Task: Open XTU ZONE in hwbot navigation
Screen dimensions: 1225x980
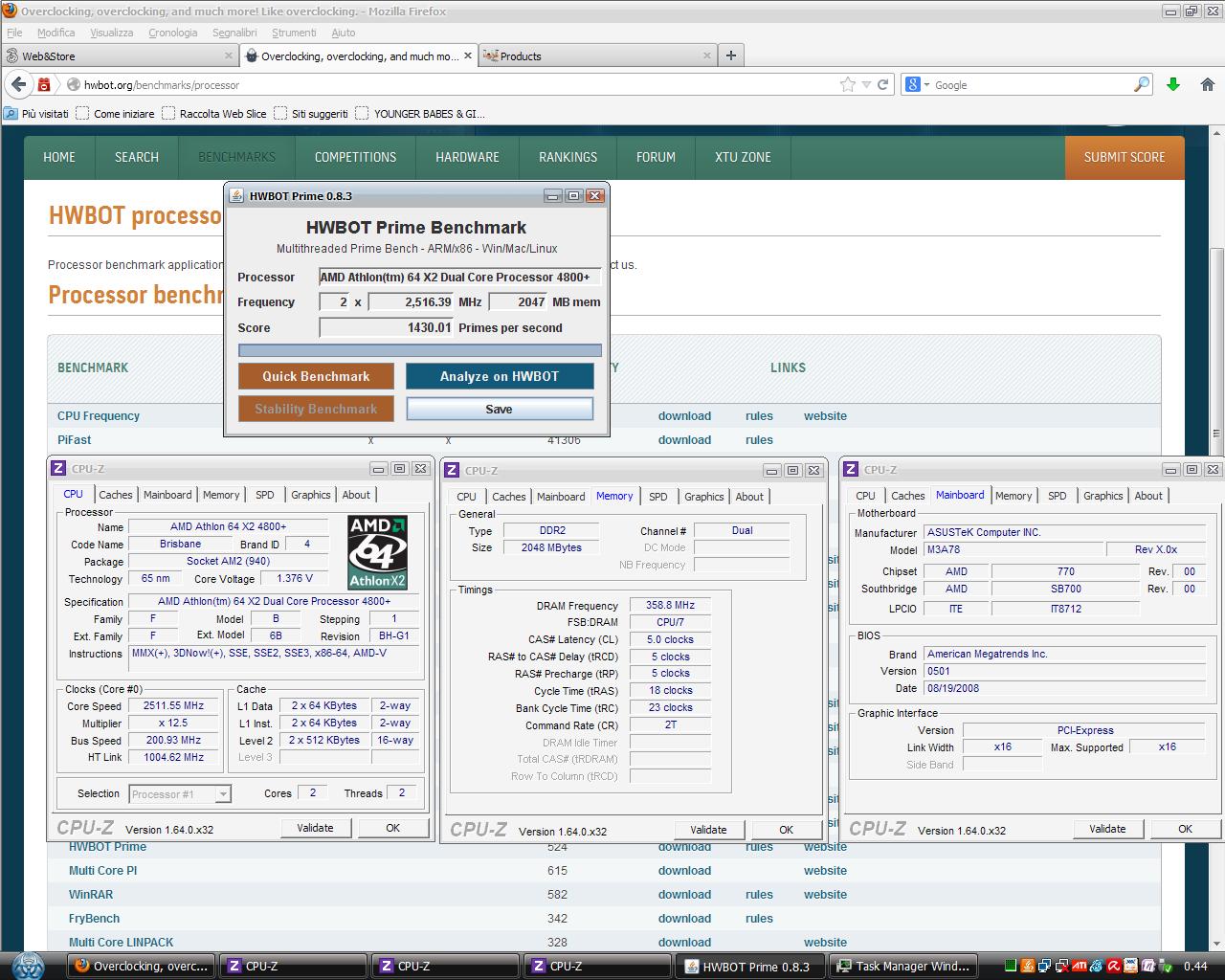Action: [743, 157]
